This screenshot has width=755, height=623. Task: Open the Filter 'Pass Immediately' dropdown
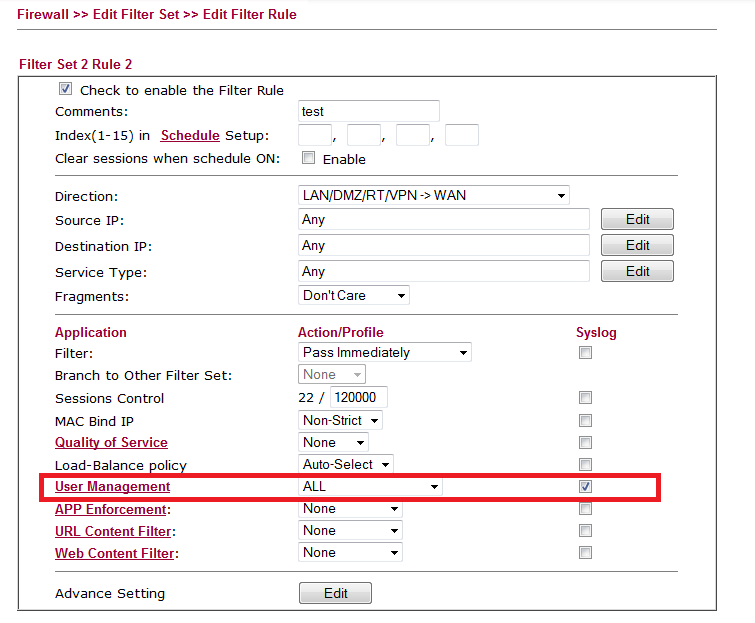[385, 352]
